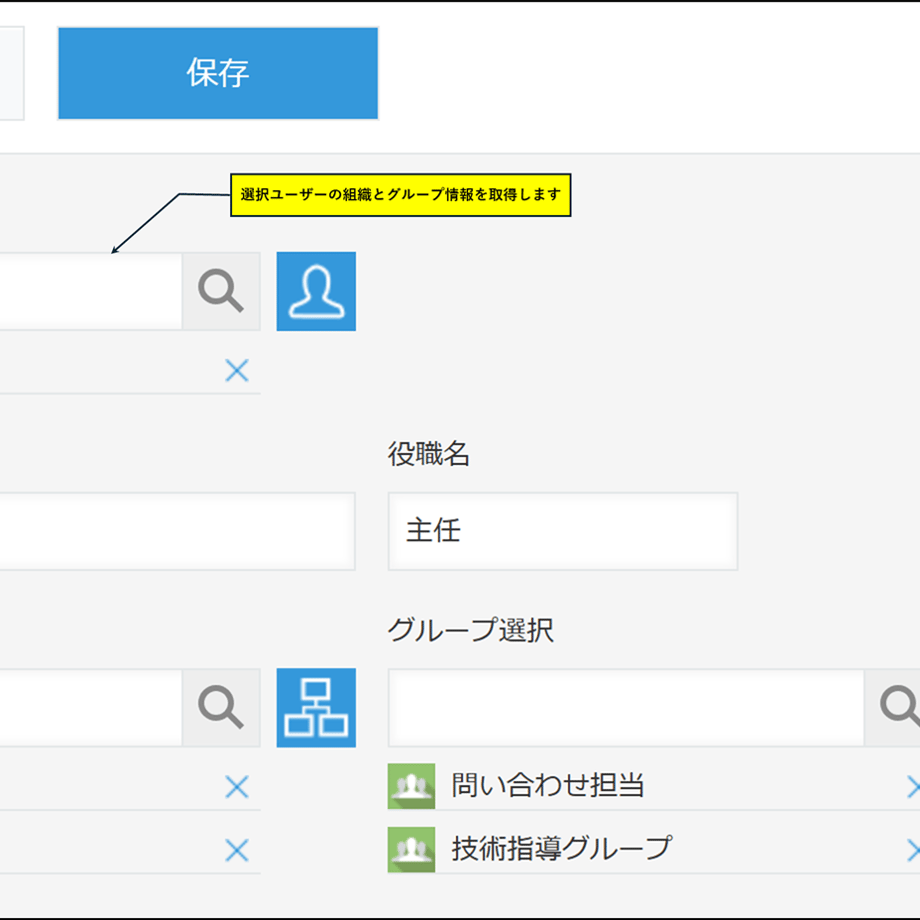Click blue user picker icon
The height and width of the screenshot is (920, 920).
coord(316,292)
